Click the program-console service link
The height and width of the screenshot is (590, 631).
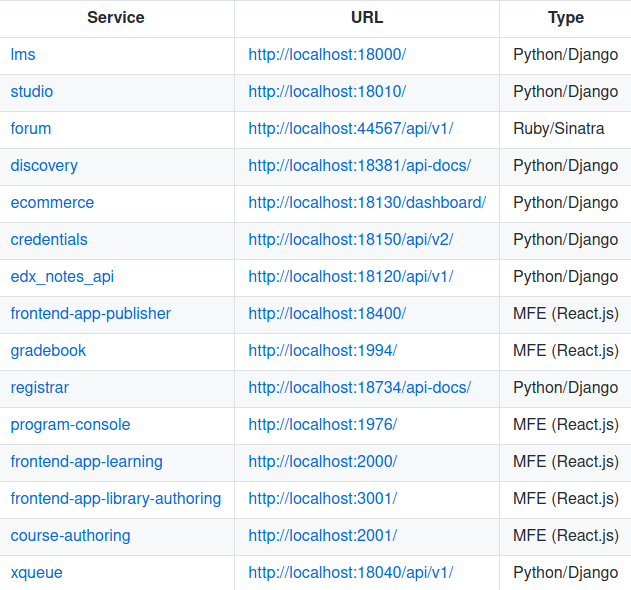point(70,425)
